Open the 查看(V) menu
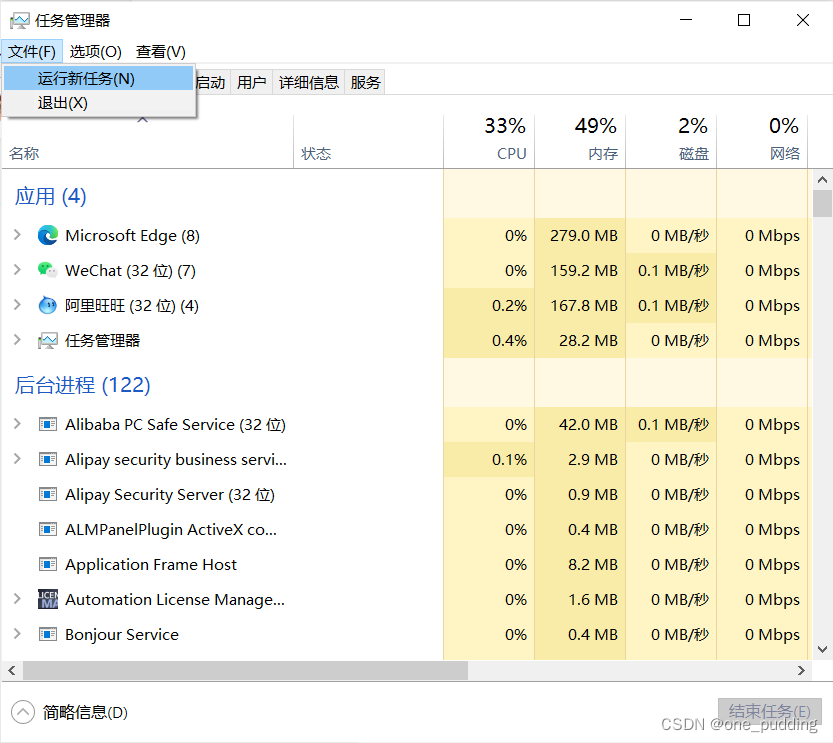Viewport: 833px width, 743px height. pyautogui.click(x=160, y=52)
